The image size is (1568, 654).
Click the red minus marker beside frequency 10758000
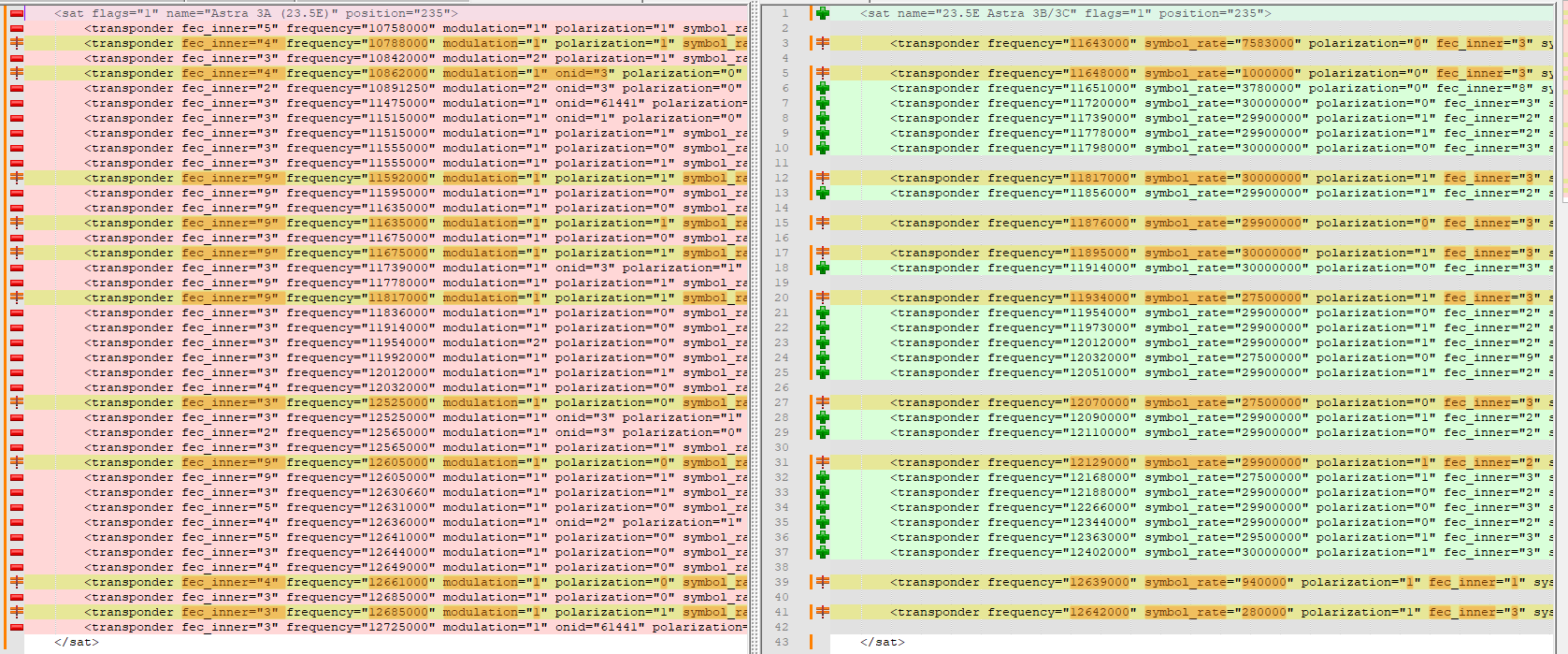17,28
